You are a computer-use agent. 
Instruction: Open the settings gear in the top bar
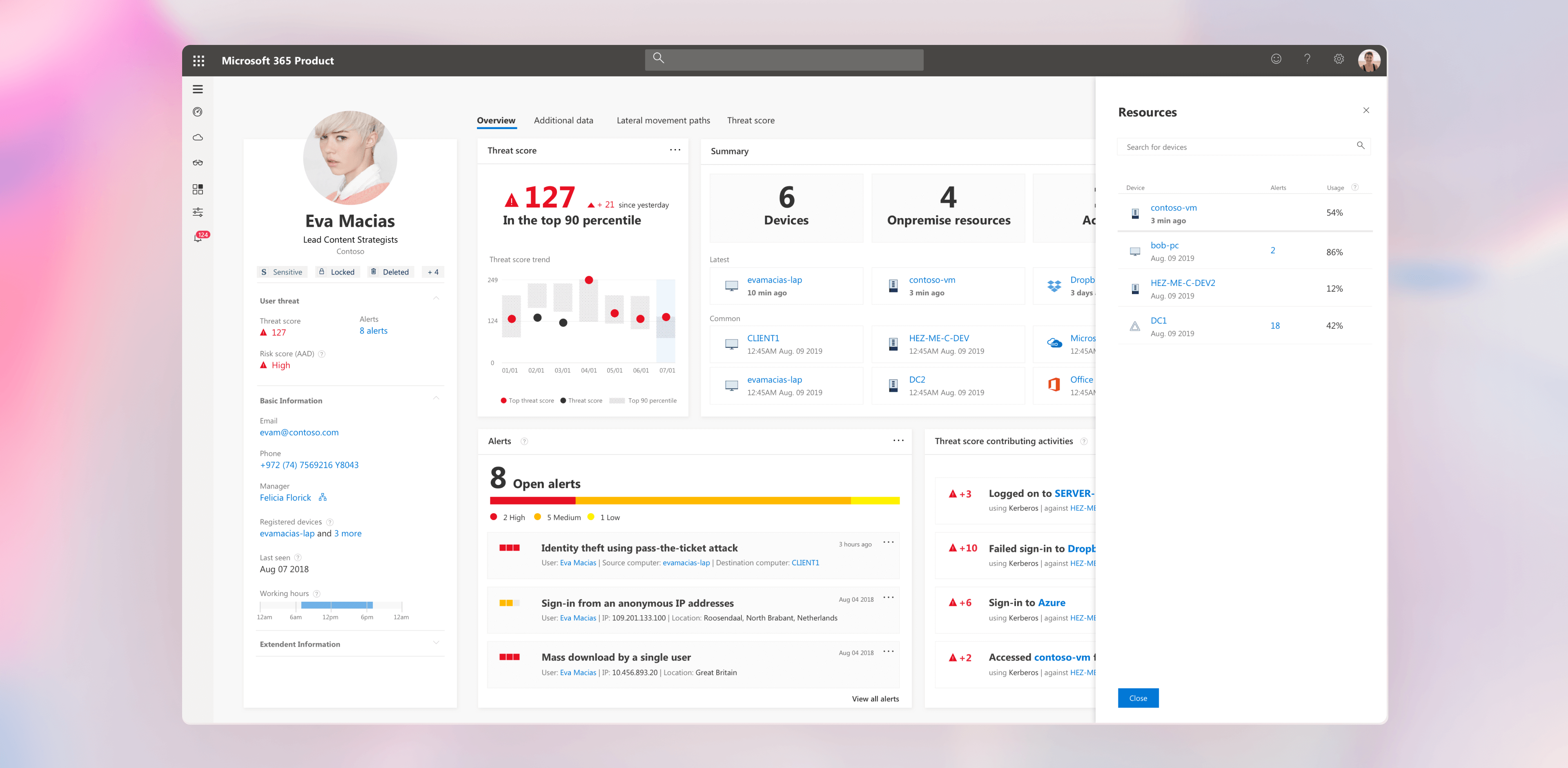click(x=1339, y=58)
